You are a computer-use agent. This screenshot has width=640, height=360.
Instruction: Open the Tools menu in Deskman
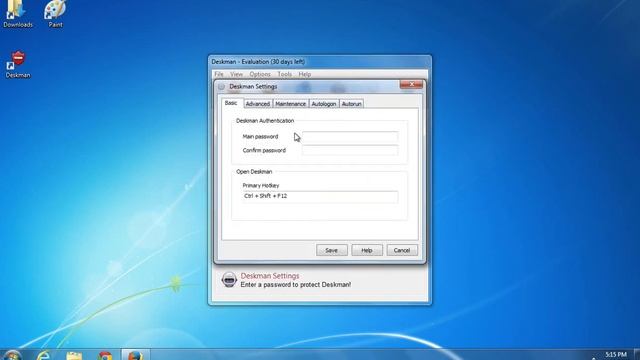[x=284, y=74]
